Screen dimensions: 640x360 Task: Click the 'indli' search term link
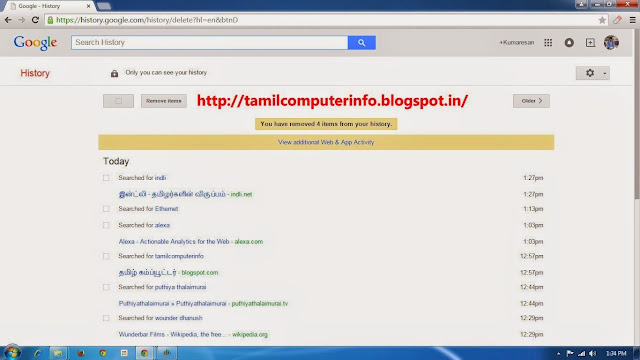tap(160, 178)
